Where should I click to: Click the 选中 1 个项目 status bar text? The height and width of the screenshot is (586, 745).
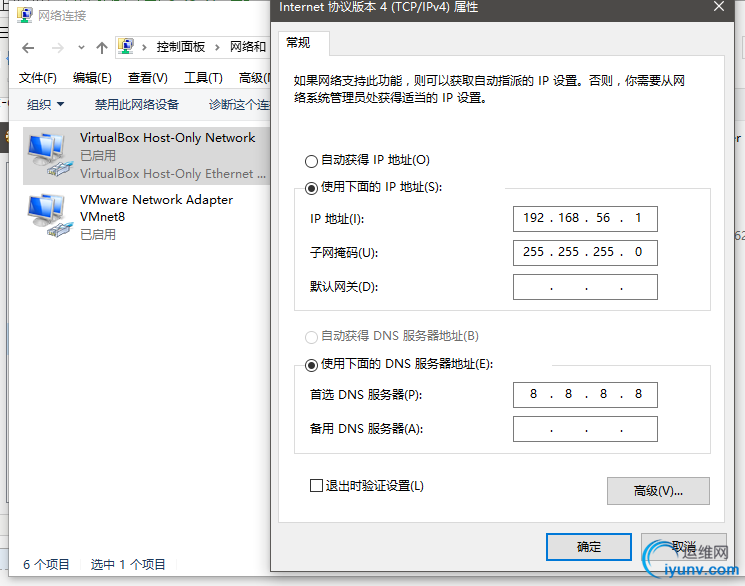tap(128, 564)
